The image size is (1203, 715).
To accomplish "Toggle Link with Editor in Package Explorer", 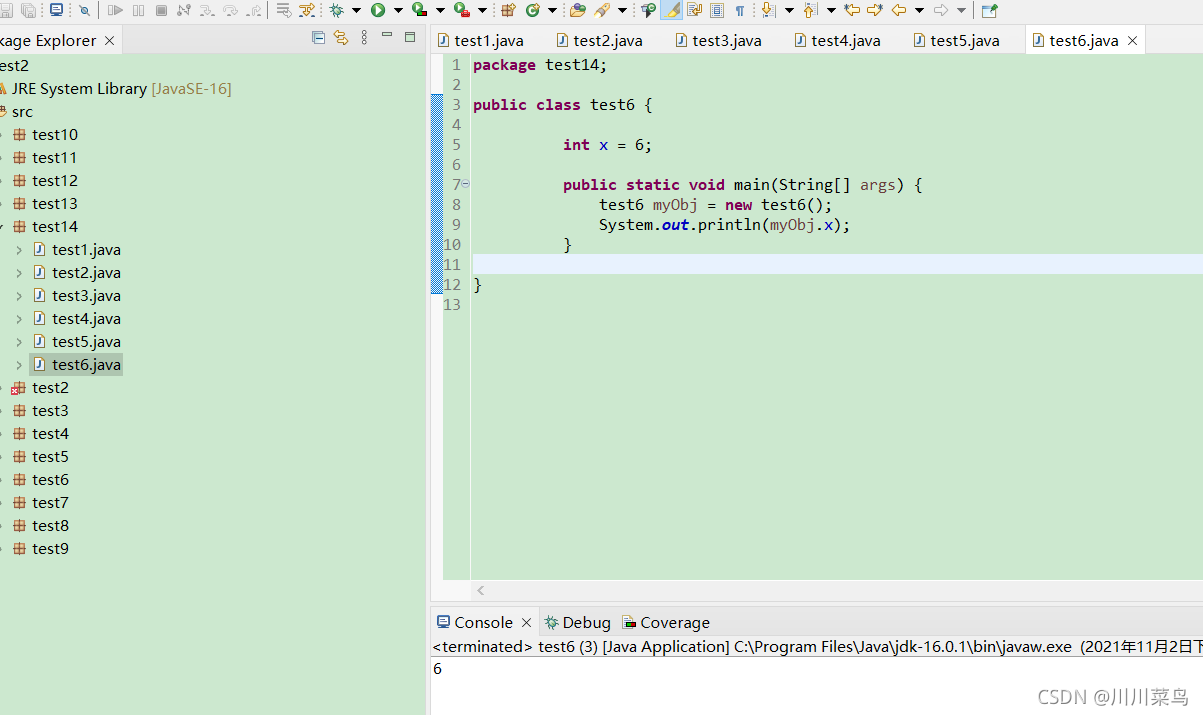I will [341, 37].
